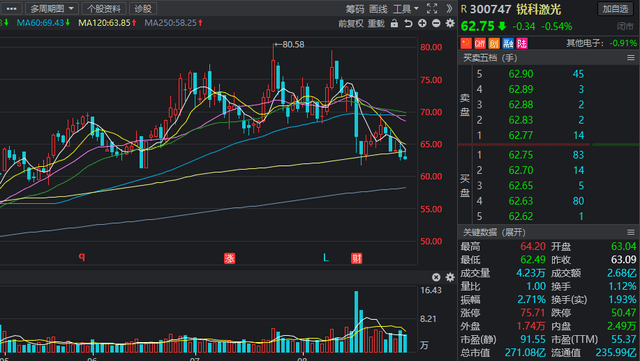
Task: Select buy level 4 price 62.63
Action: point(521,201)
